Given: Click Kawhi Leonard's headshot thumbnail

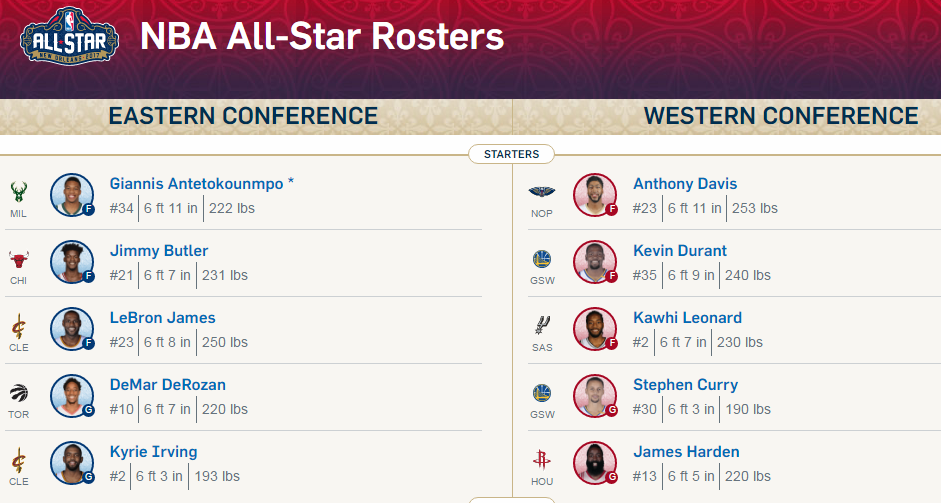Looking at the screenshot, I should coord(595,329).
